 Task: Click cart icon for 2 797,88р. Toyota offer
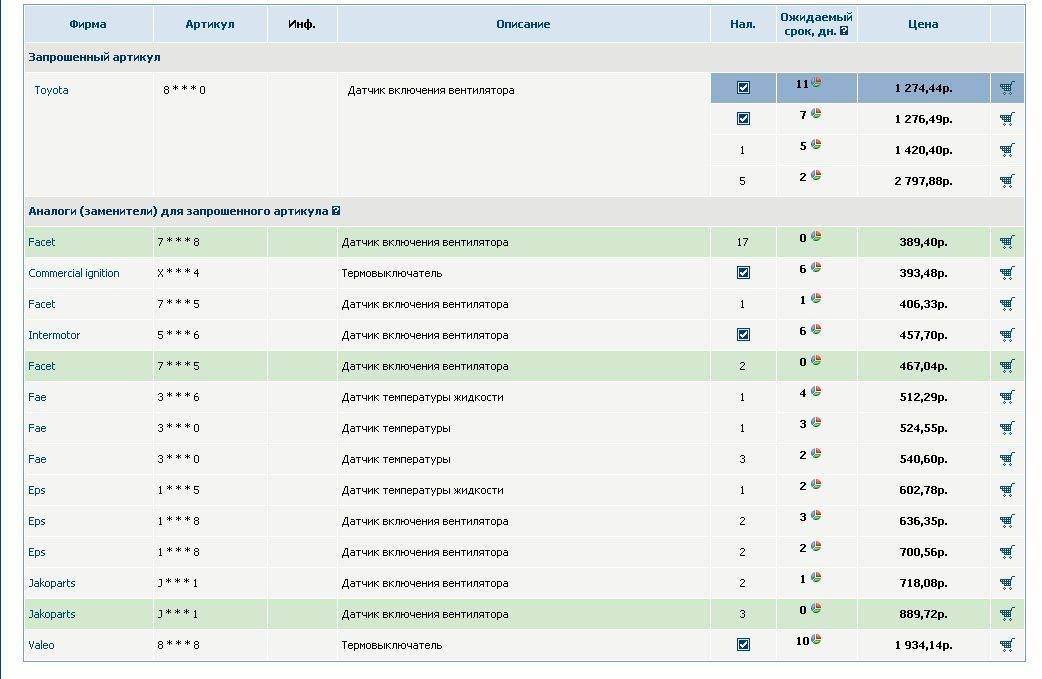(x=1006, y=181)
